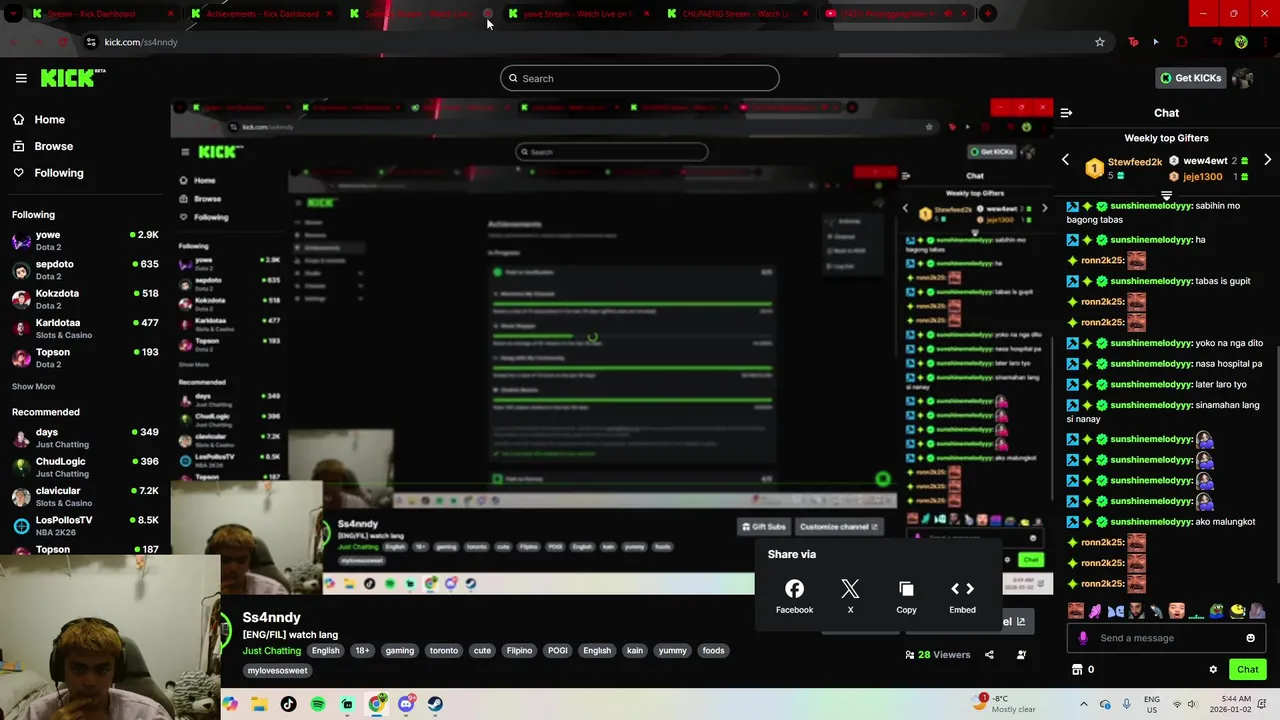Insert the yellow duck quick emote
Image resolution: width=1280 pixels, height=720 pixels.
[1238, 611]
